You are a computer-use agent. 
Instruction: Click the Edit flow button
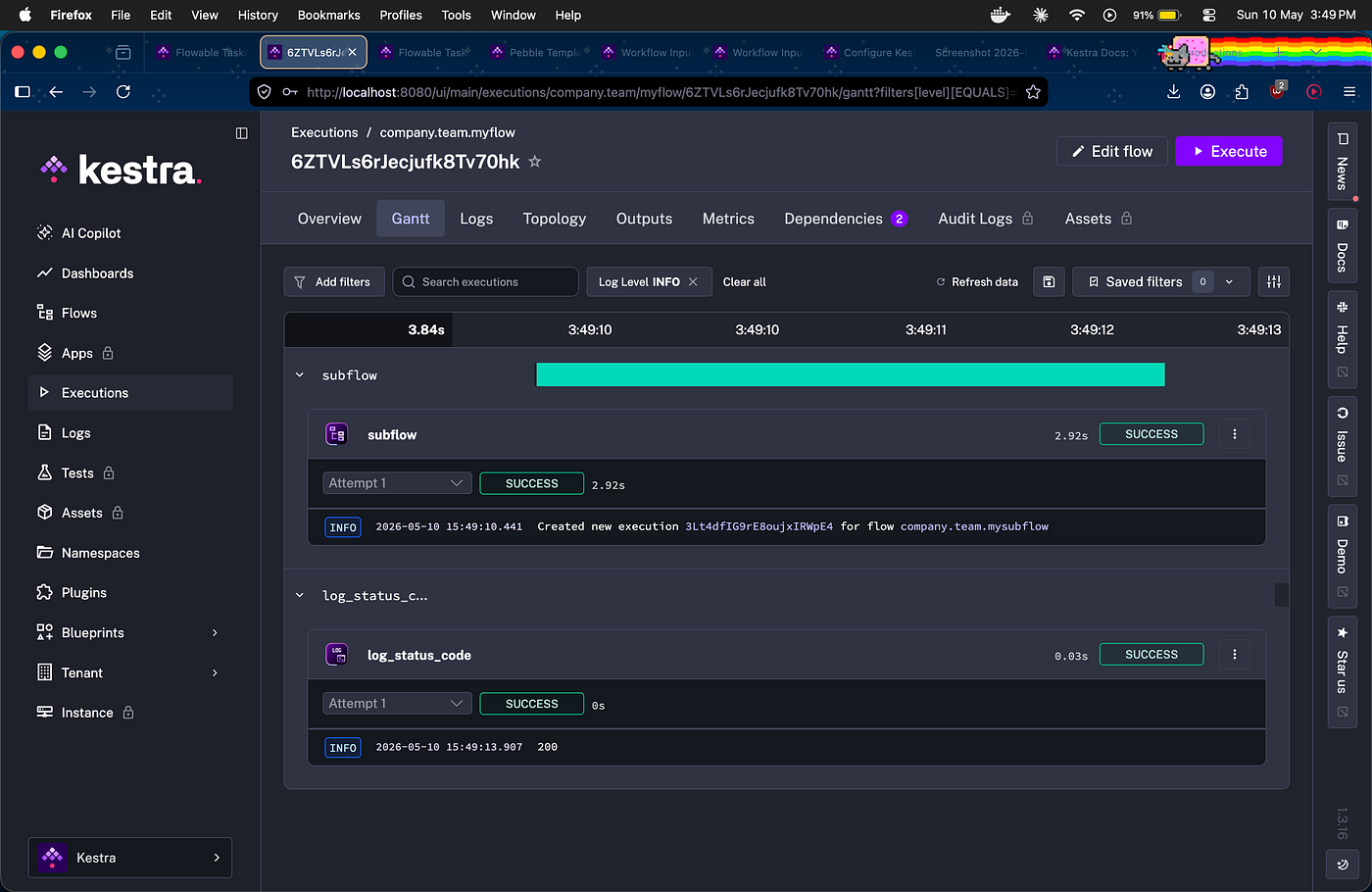[x=1112, y=151]
